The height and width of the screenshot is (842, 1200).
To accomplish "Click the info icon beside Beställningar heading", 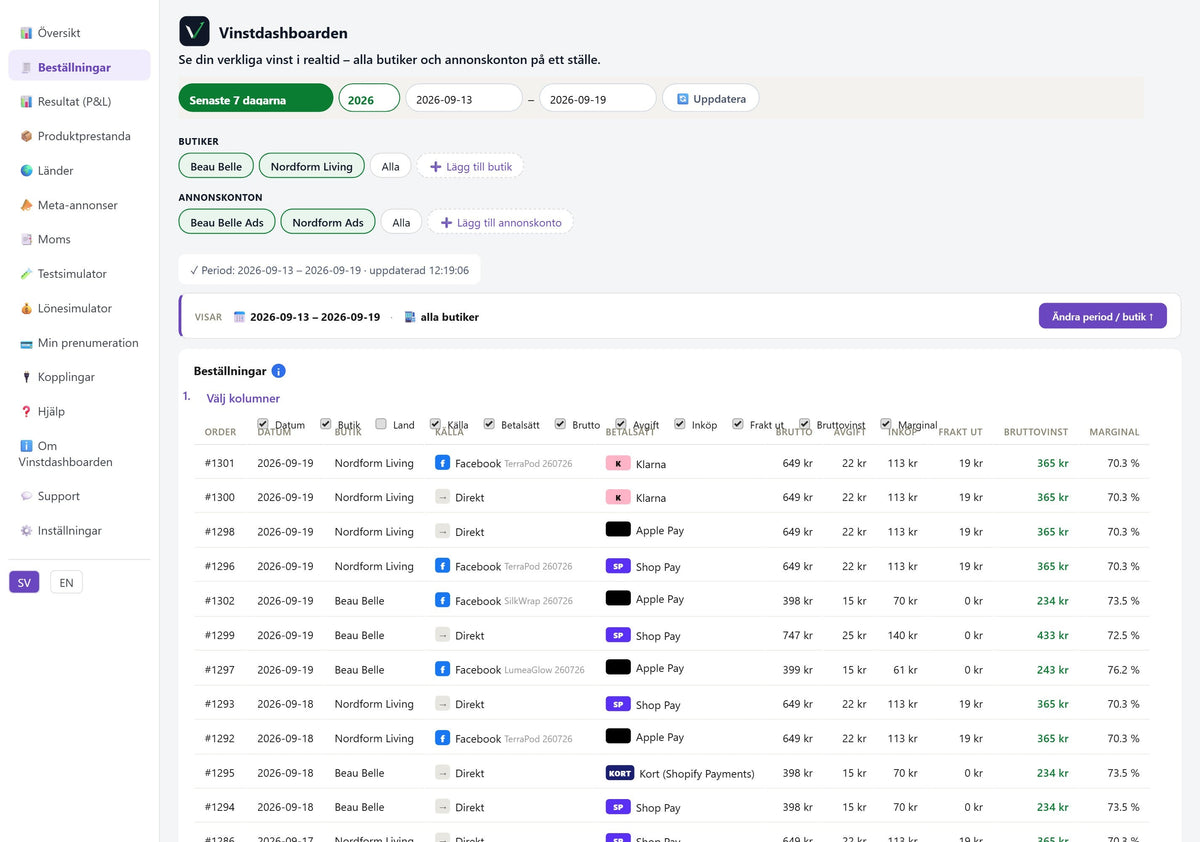I will click(279, 371).
